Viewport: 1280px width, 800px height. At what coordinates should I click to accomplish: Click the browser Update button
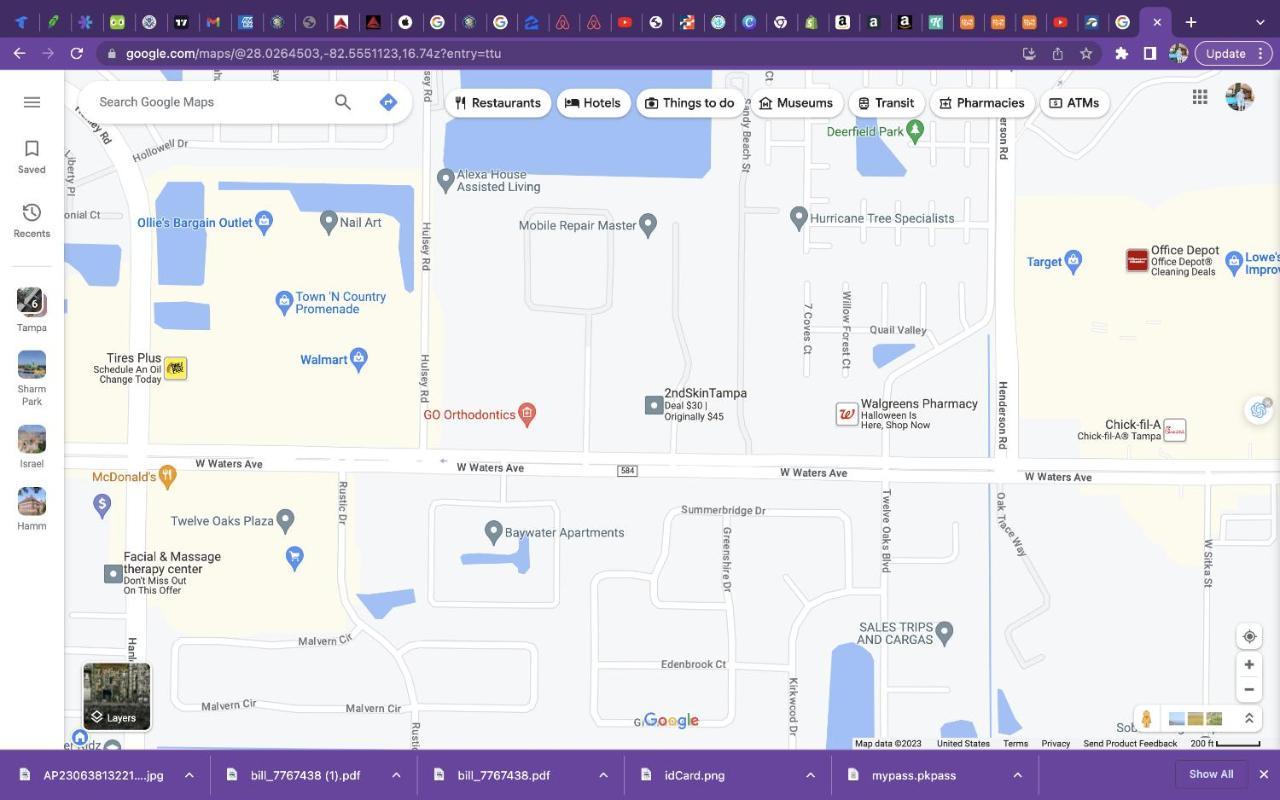tap(1233, 53)
